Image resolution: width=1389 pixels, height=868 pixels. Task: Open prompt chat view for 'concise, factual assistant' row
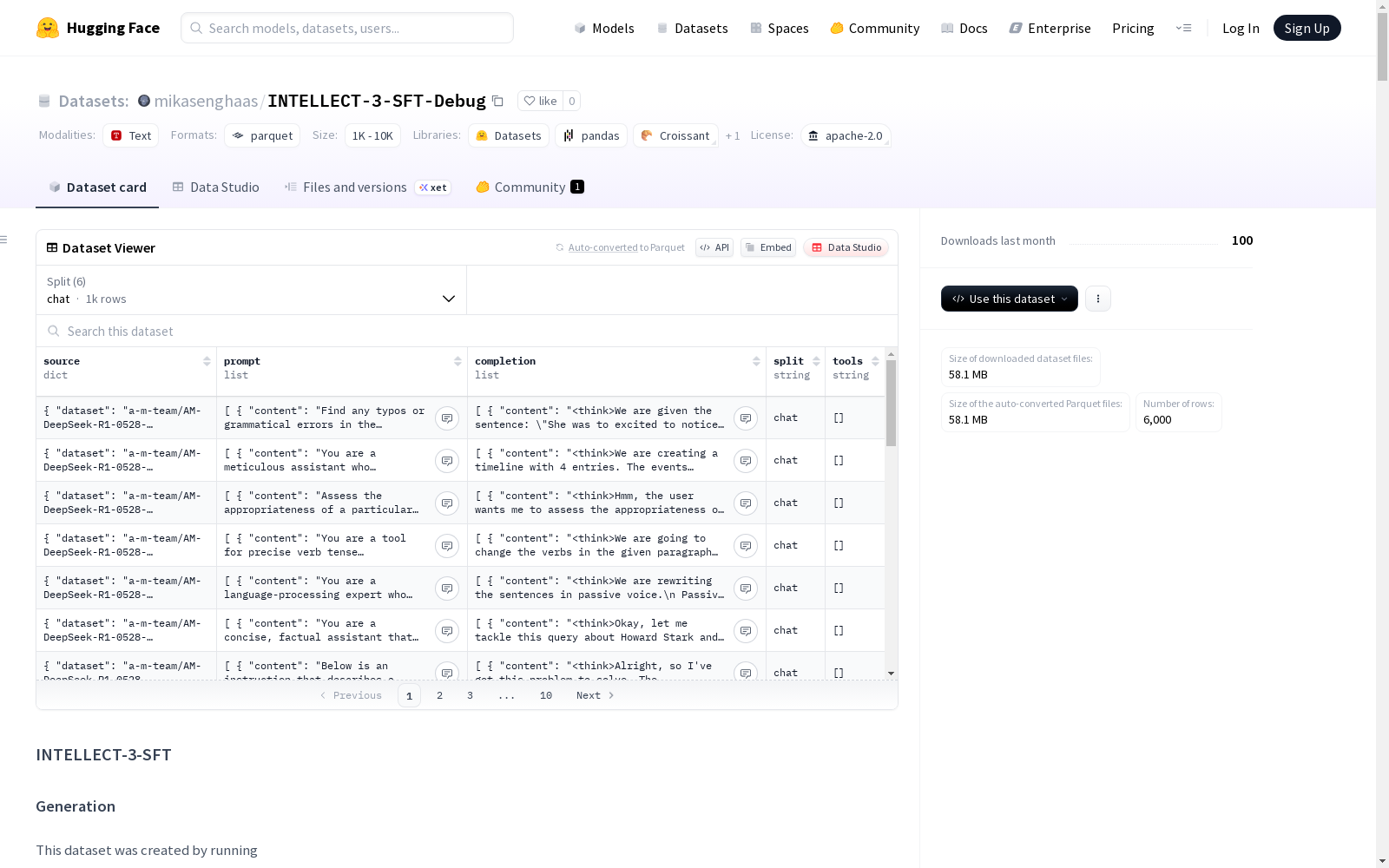click(447, 631)
